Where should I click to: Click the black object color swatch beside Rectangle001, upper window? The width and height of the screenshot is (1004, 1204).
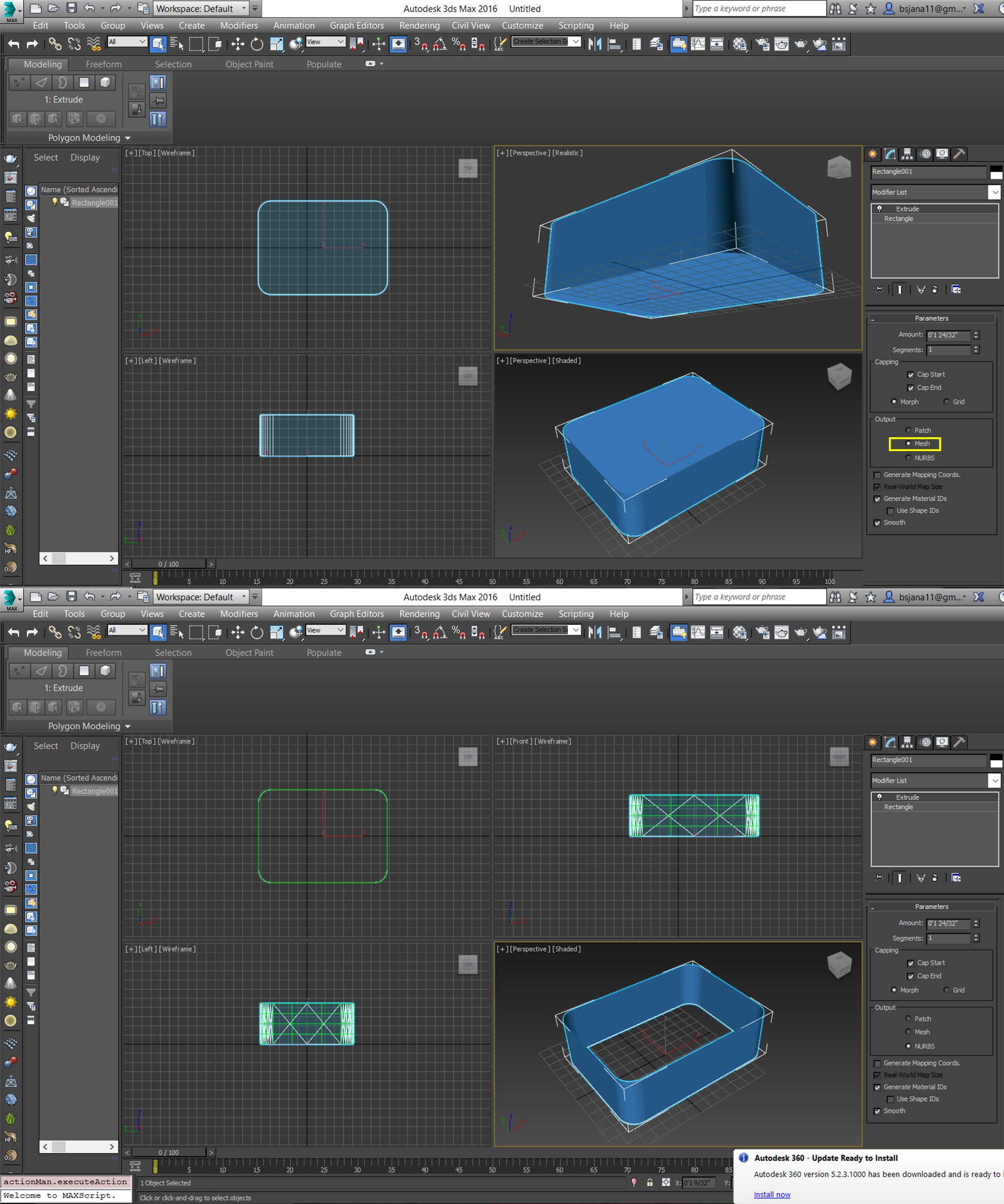[996, 169]
